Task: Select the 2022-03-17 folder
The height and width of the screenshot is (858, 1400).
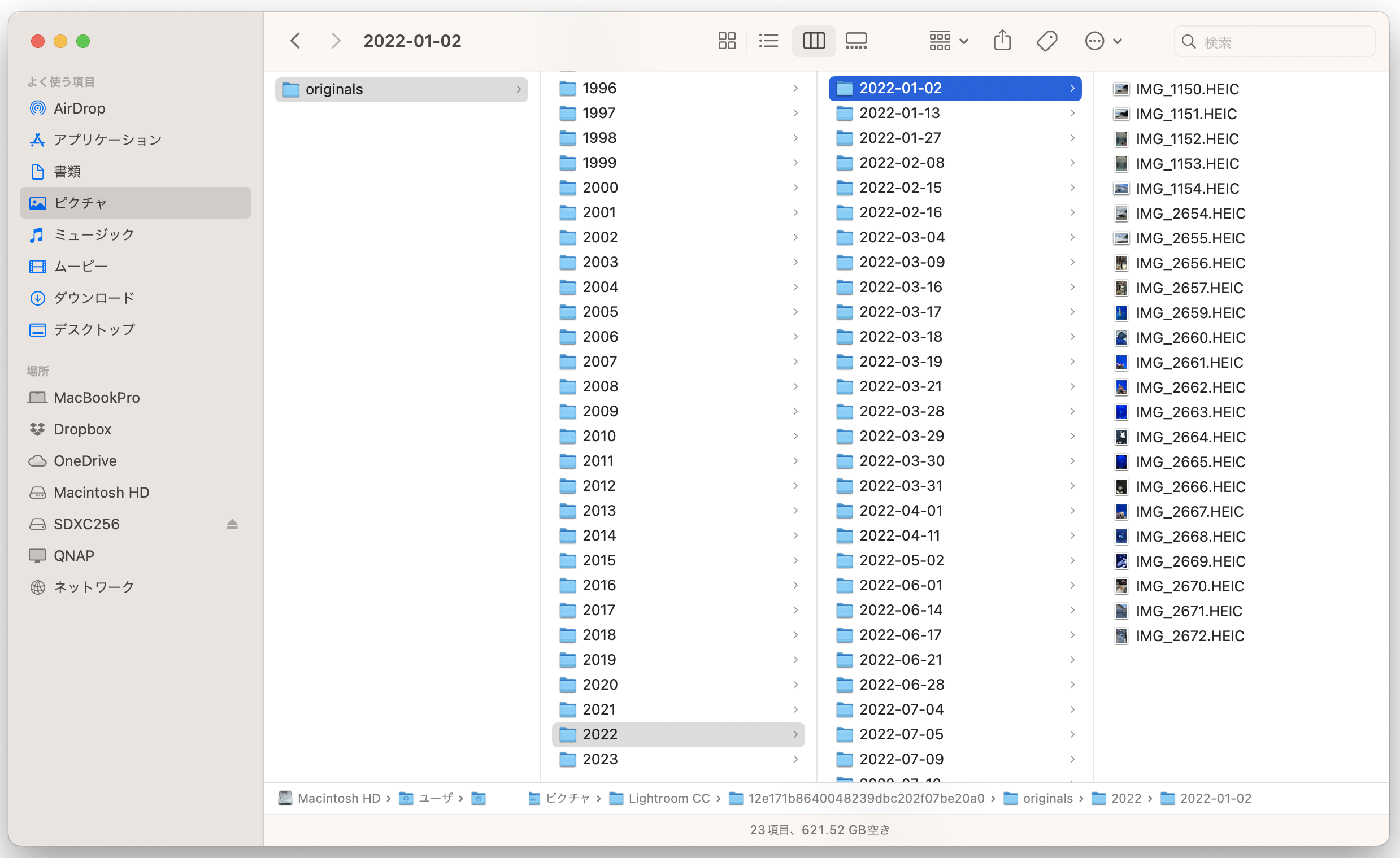Action: click(900, 312)
